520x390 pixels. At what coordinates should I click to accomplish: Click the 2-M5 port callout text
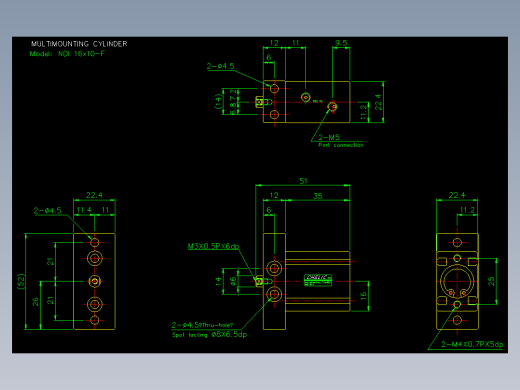click(329, 137)
